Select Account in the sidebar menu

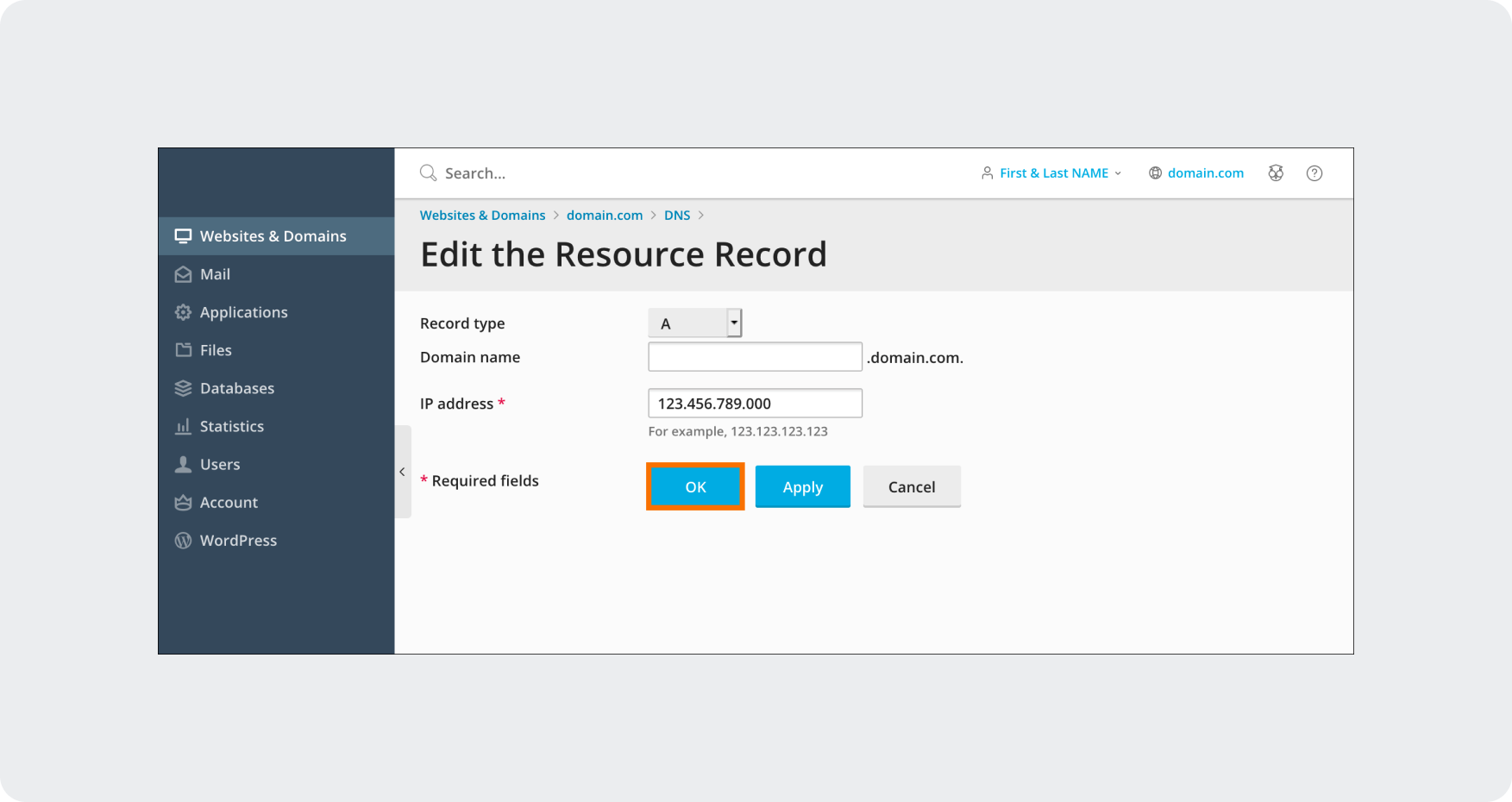click(x=229, y=502)
